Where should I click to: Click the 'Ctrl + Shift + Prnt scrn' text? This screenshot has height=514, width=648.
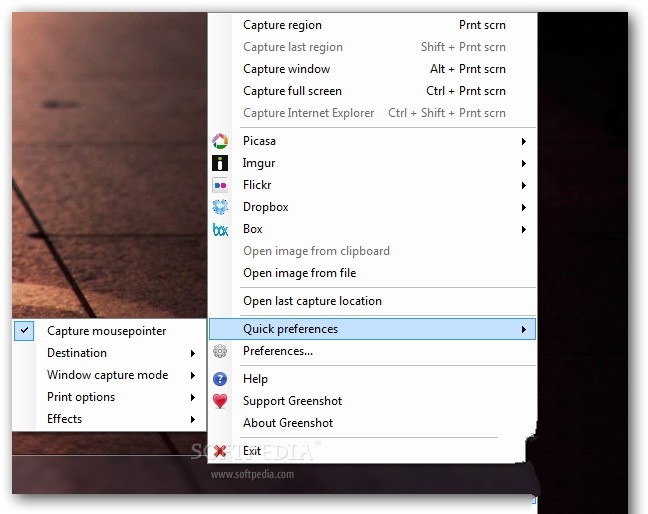(447, 113)
